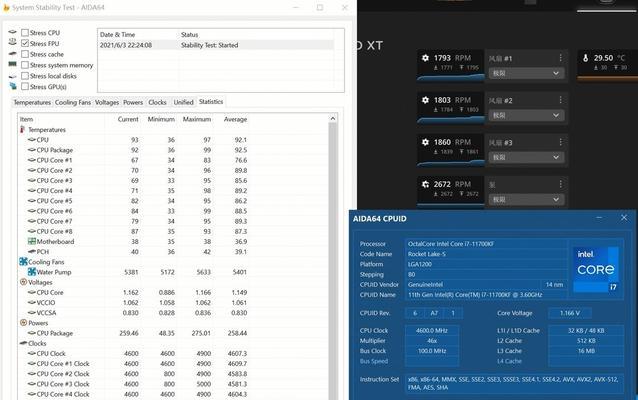The width and height of the screenshot is (638, 400).
Task: Click the Motherboard row icon
Action: (x=32, y=241)
